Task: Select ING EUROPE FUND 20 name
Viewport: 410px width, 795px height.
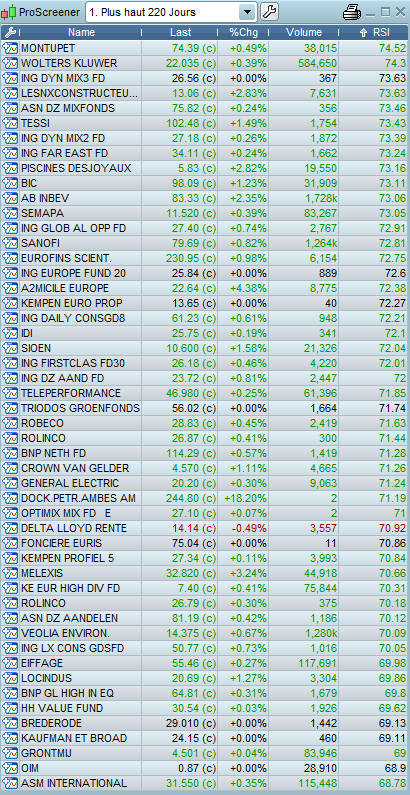Action: point(73,273)
